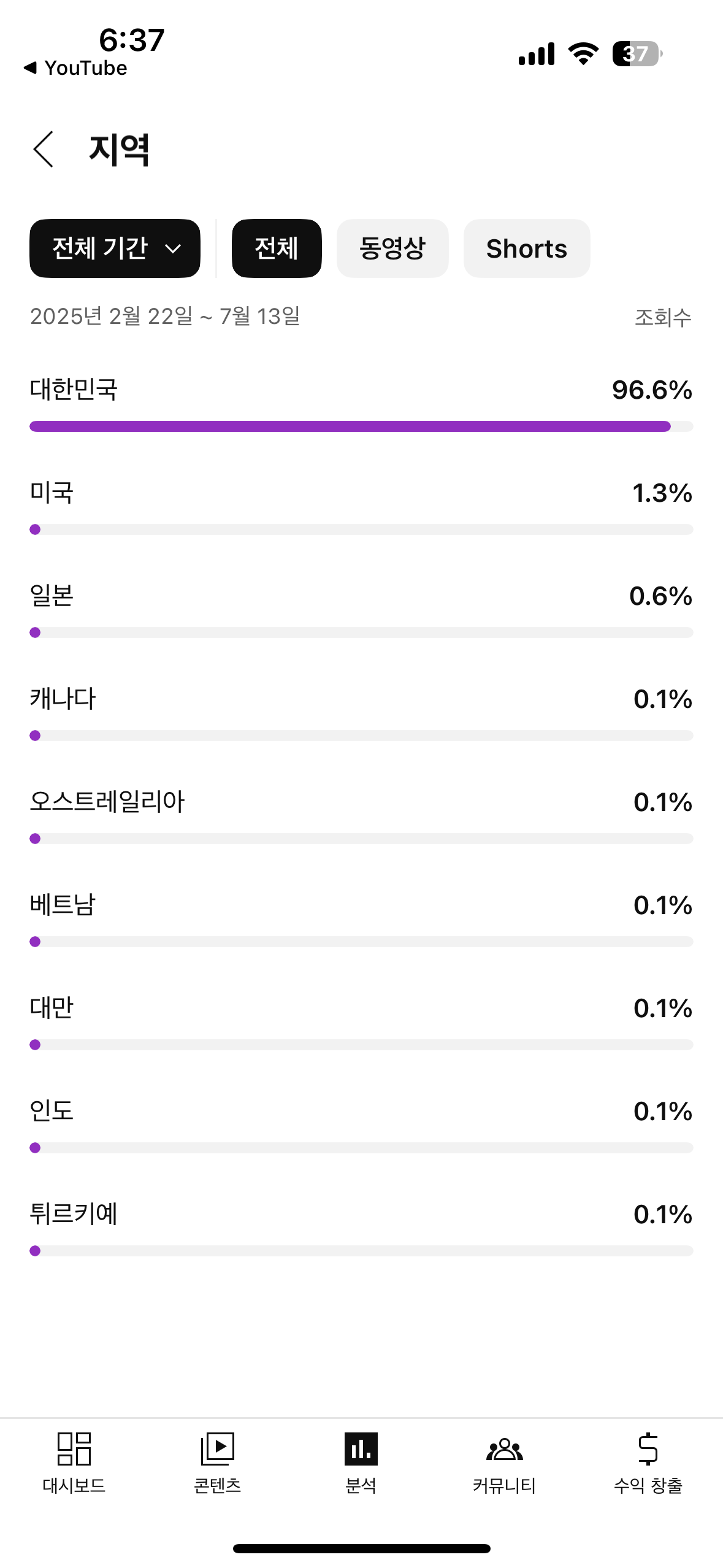Tap the battery indicator in status bar
The image size is (723, 1568).
[637, 54]
